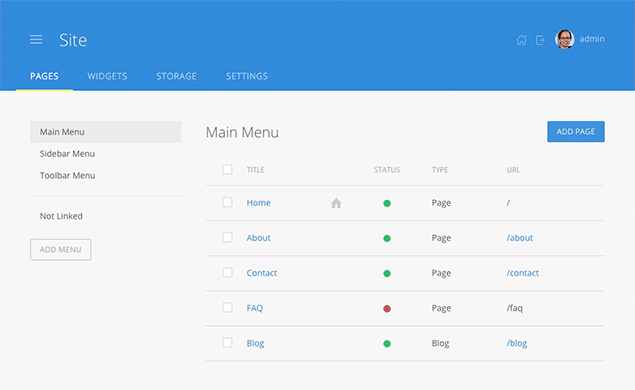Open the Blog page title link
635x390 pixels.
pyautogui.click(x=255, y=343)
